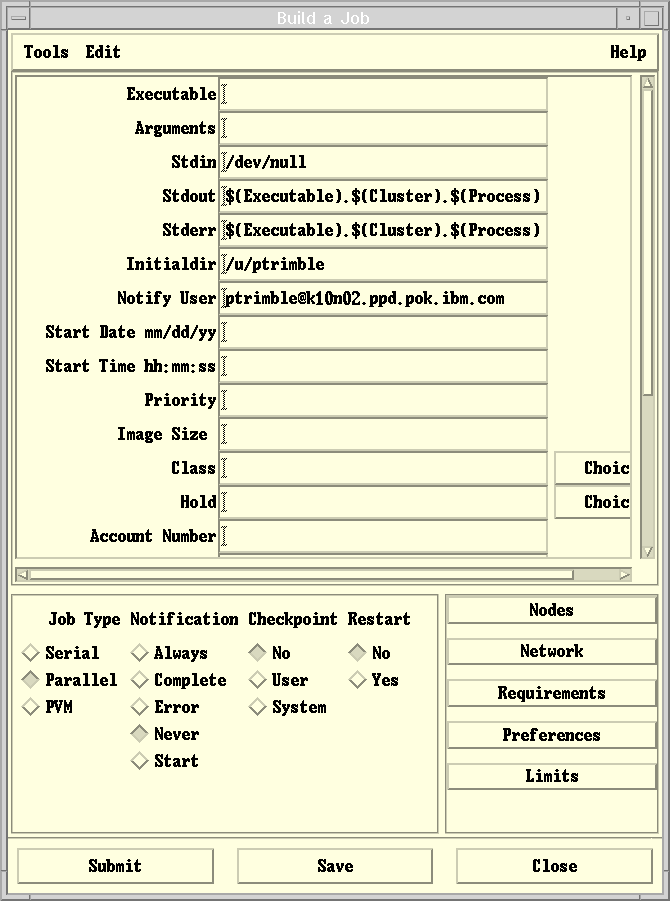Open the Network dialog button

tap(552, 651)
